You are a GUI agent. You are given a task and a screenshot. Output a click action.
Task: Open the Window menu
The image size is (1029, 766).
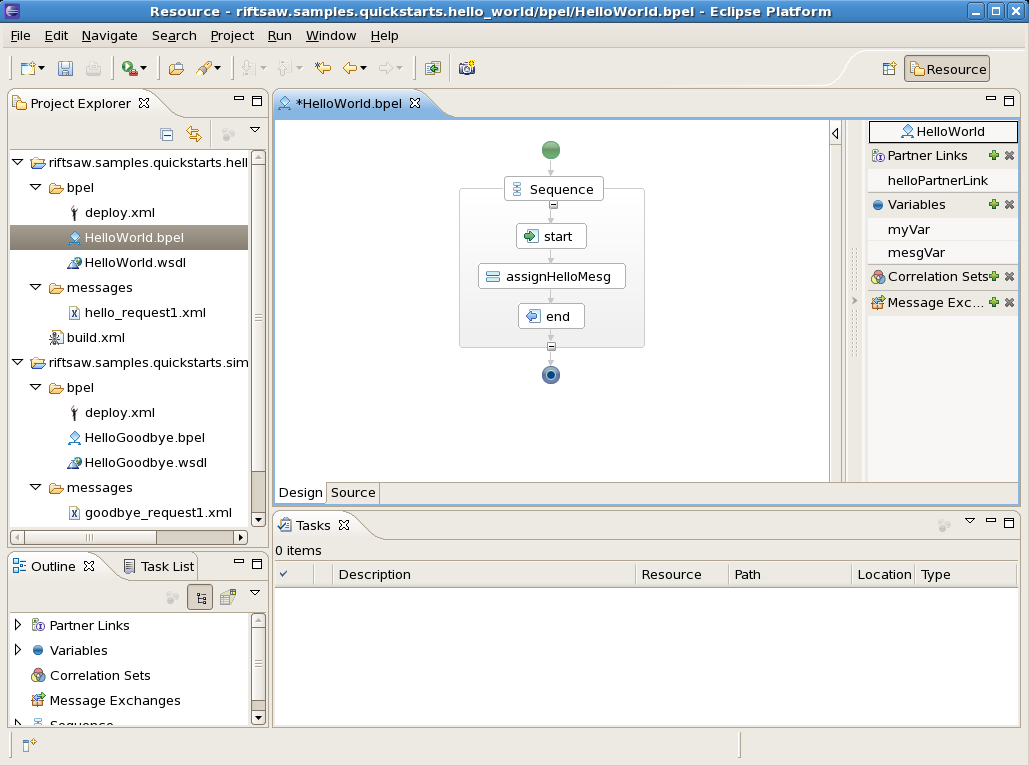tap(331, 35)
